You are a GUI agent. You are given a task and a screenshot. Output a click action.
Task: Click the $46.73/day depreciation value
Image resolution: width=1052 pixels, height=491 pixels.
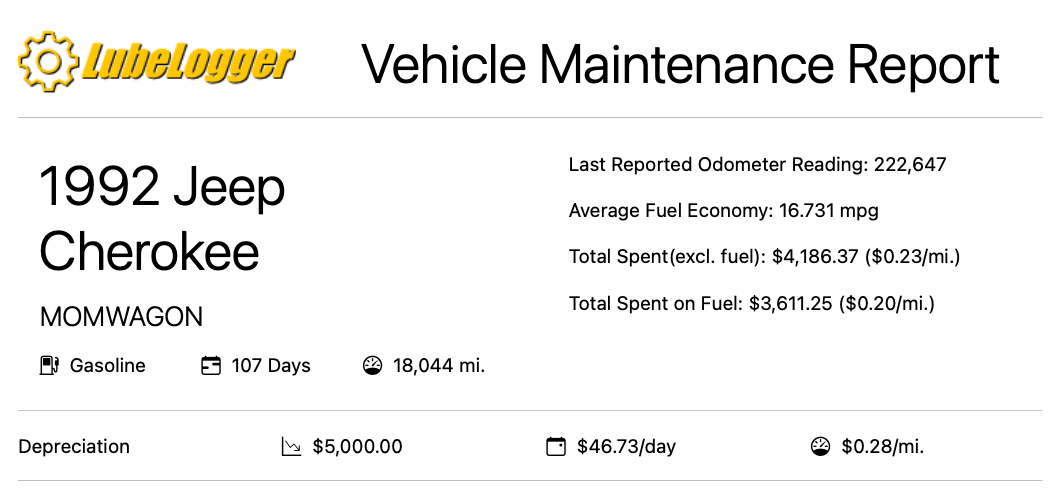[626, 447]
